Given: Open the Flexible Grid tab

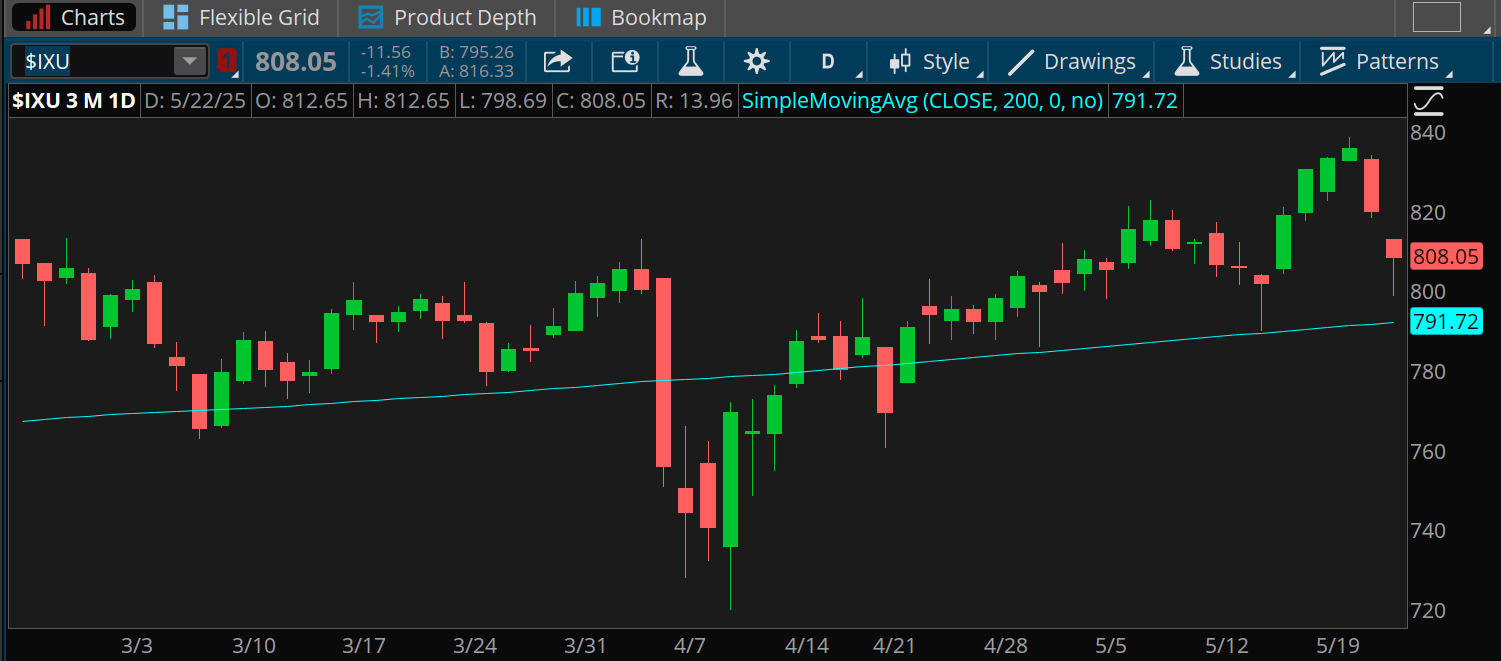Looking at the screenshot, I should [x=241, y=17].
